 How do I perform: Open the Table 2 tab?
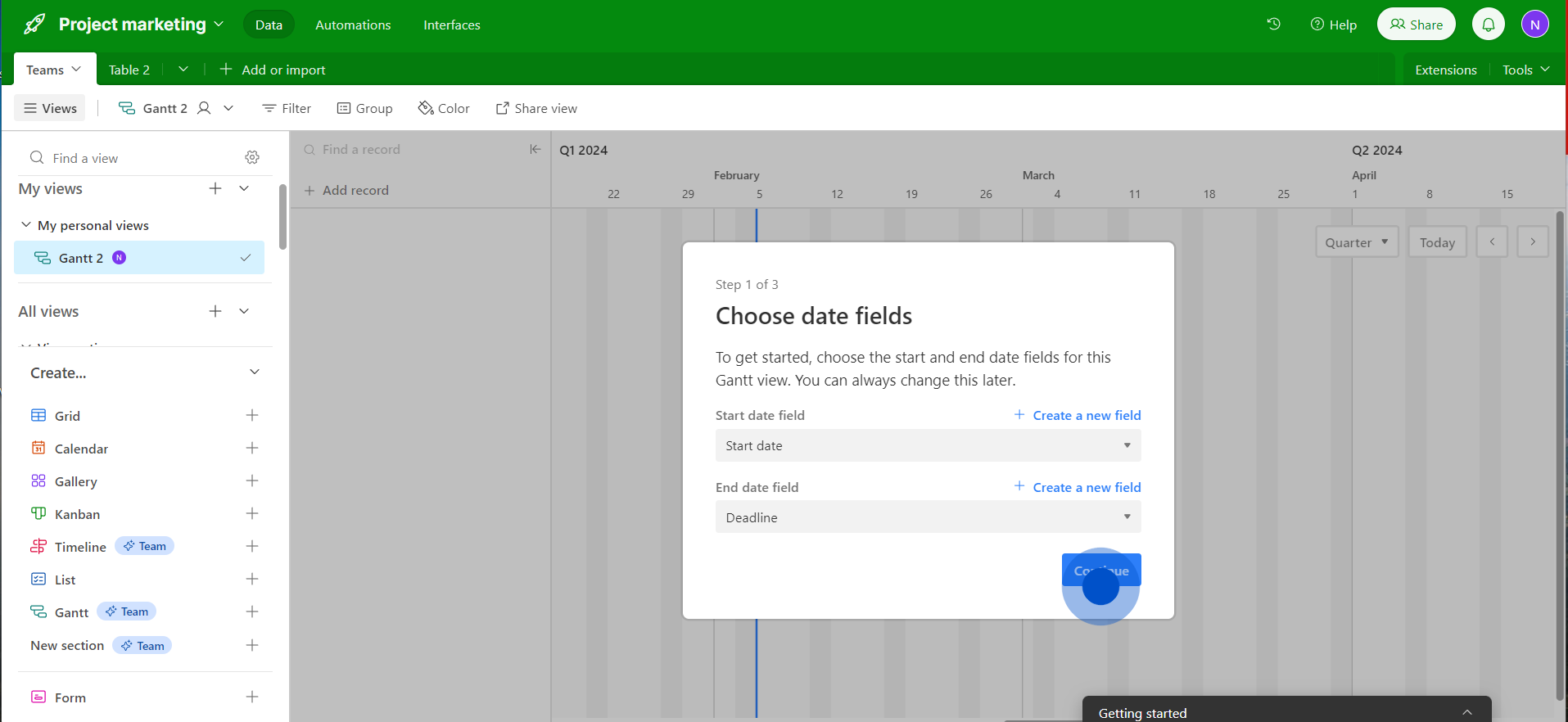tap(129, 70)
